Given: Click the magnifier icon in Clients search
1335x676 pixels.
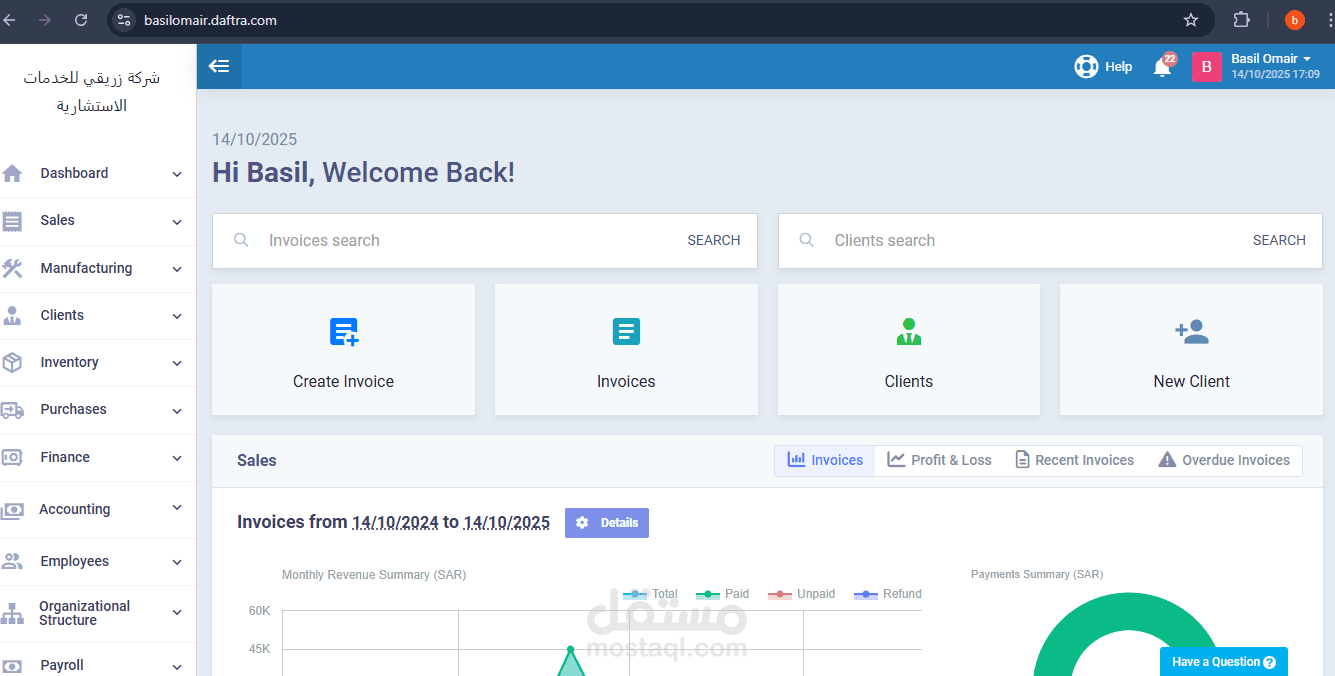Looking at the screenshot, I should tap(807, 240).
